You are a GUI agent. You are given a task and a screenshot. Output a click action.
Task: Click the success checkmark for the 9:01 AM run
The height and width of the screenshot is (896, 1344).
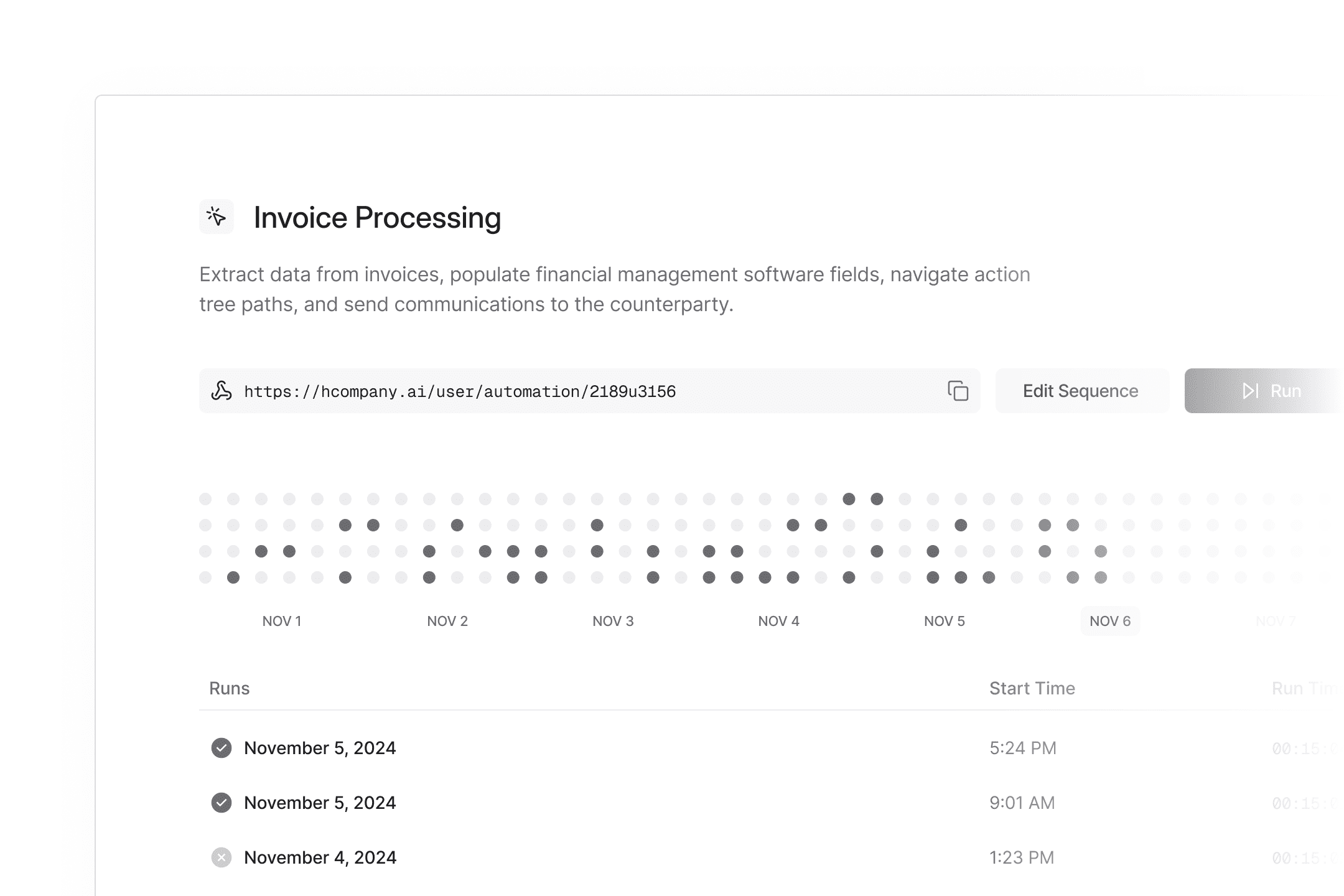222,803
